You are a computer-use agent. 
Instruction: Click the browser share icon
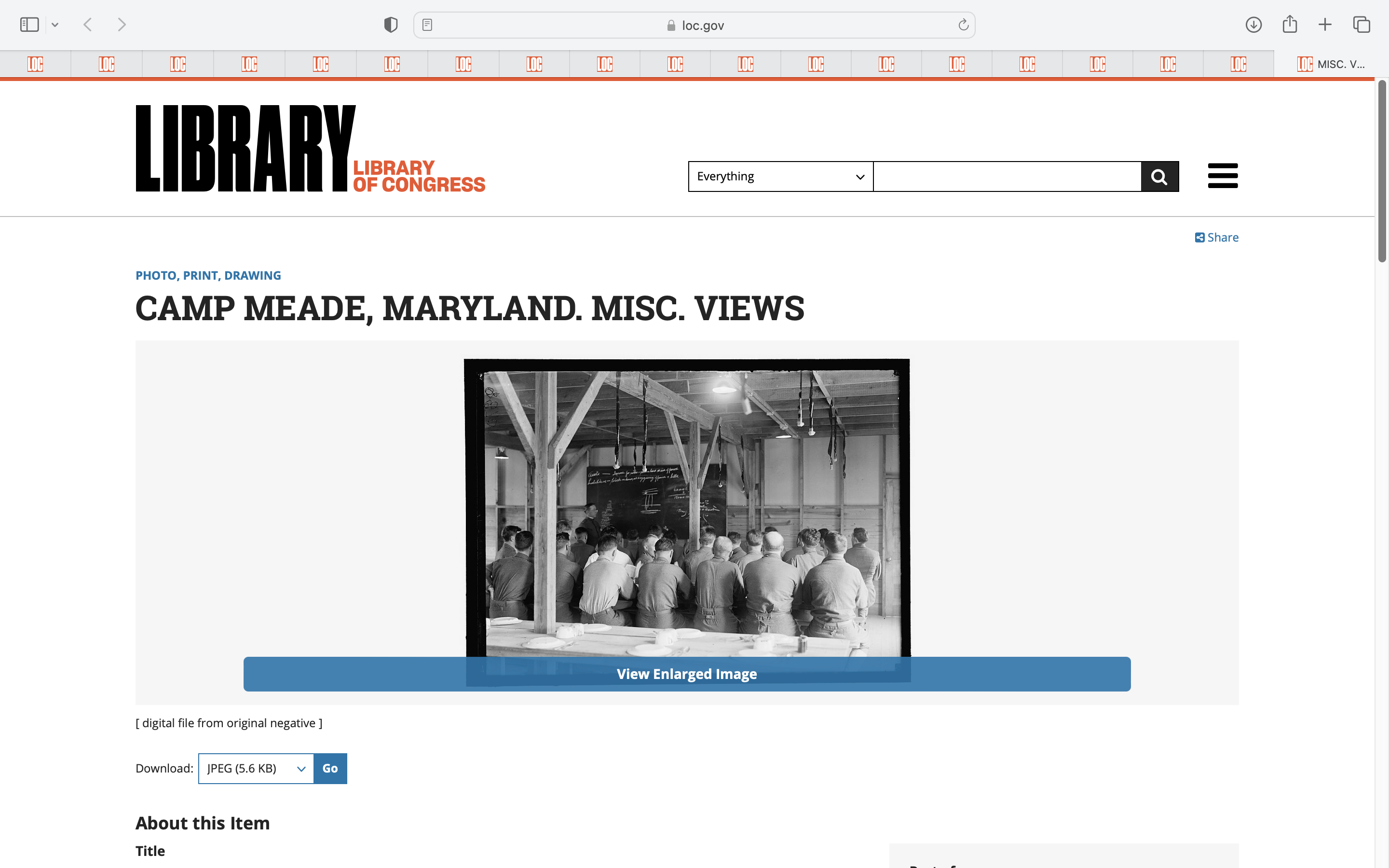1289,25
